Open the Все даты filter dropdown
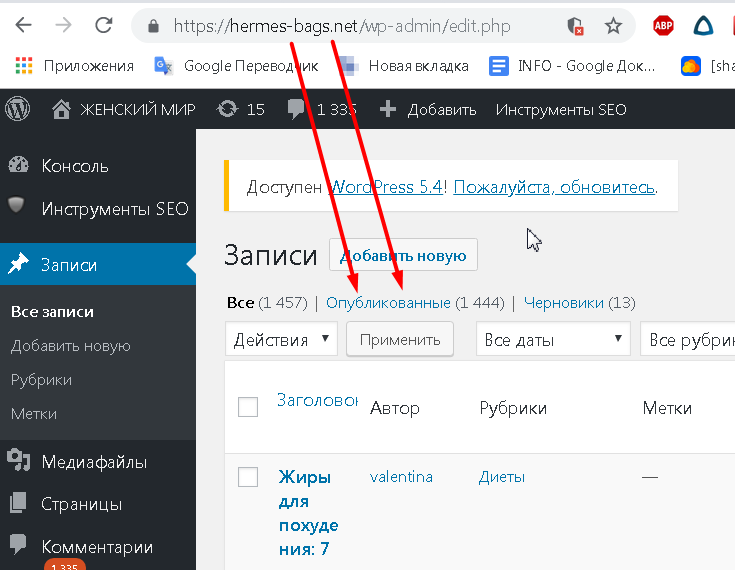 553,339
